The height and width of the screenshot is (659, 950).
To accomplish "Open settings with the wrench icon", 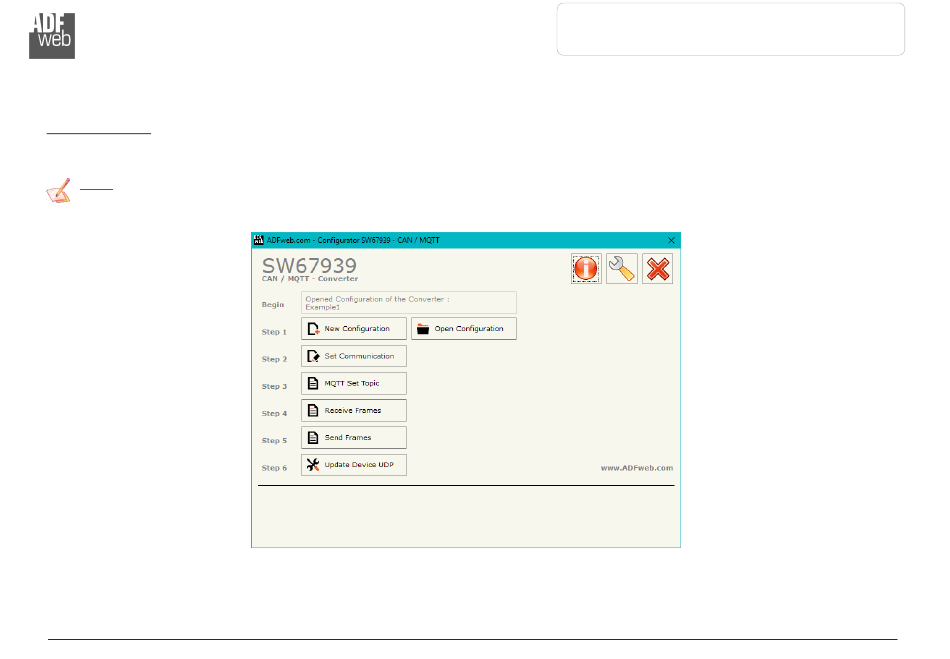I will tap(622, 269).
